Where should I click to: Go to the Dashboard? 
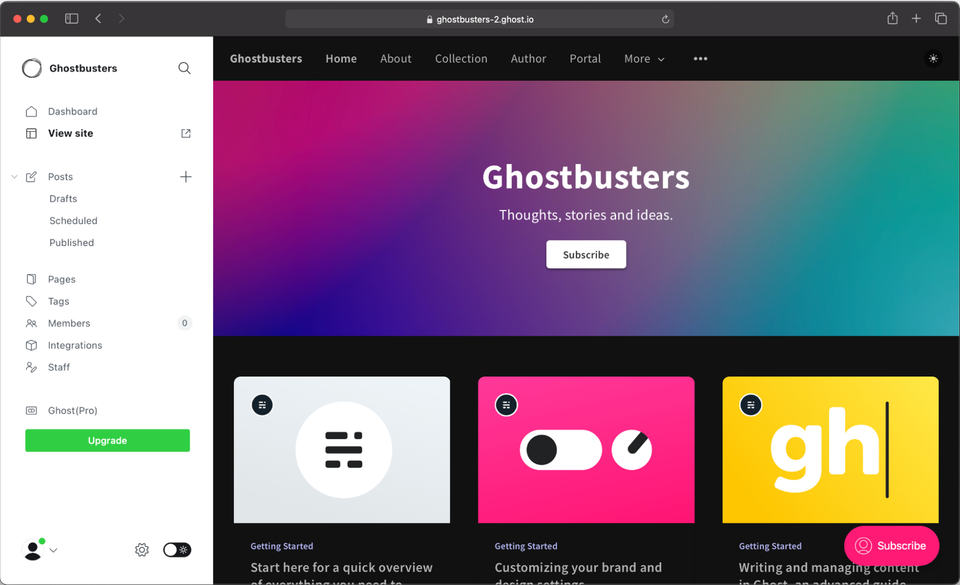(73, 111)
